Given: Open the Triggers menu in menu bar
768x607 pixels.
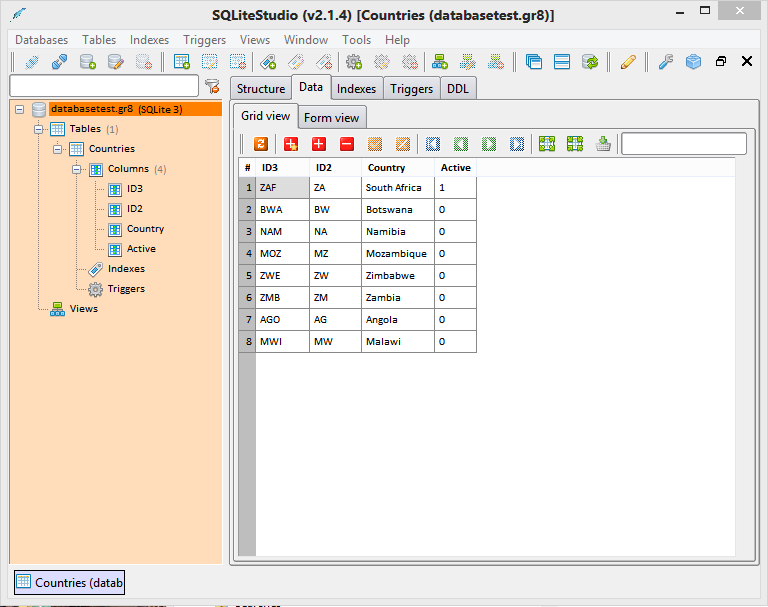Looking at the screenshot, I should [204, 40].
